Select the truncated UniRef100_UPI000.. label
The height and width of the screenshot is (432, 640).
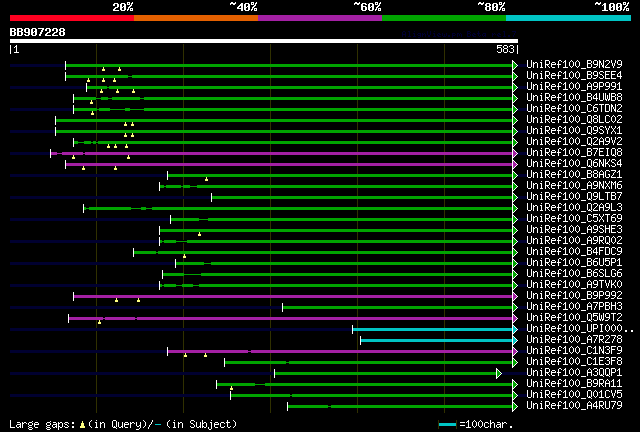[x=580, y=329]
